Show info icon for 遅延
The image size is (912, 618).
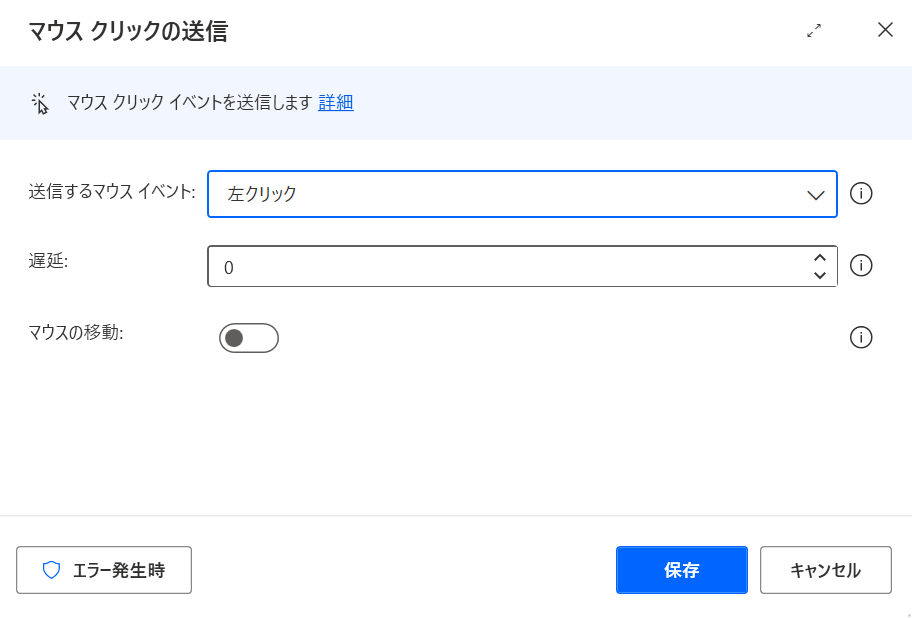(861, 266)
